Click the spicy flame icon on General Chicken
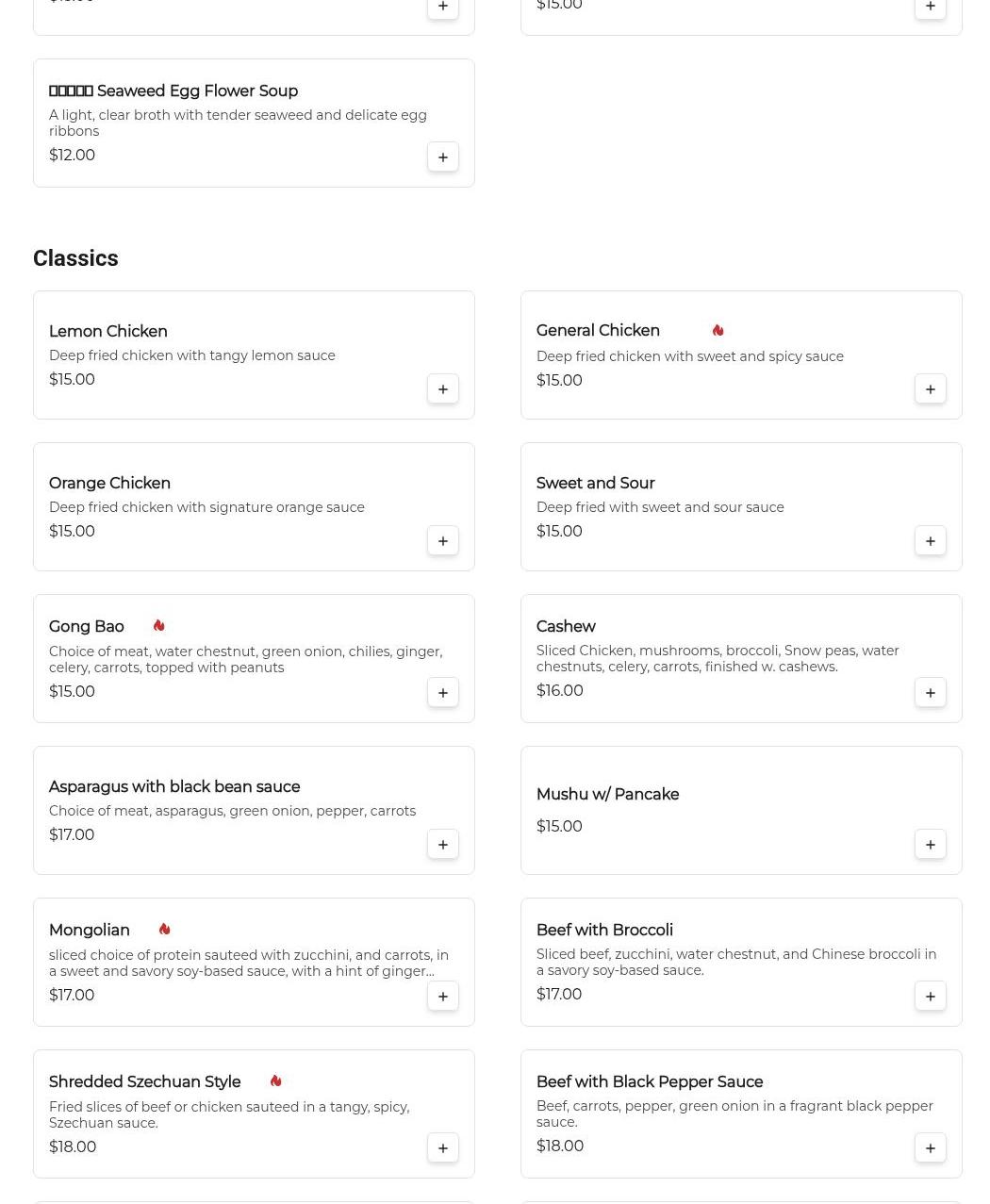This screenshot has width=990, height=1204. (x=718, y=330)
